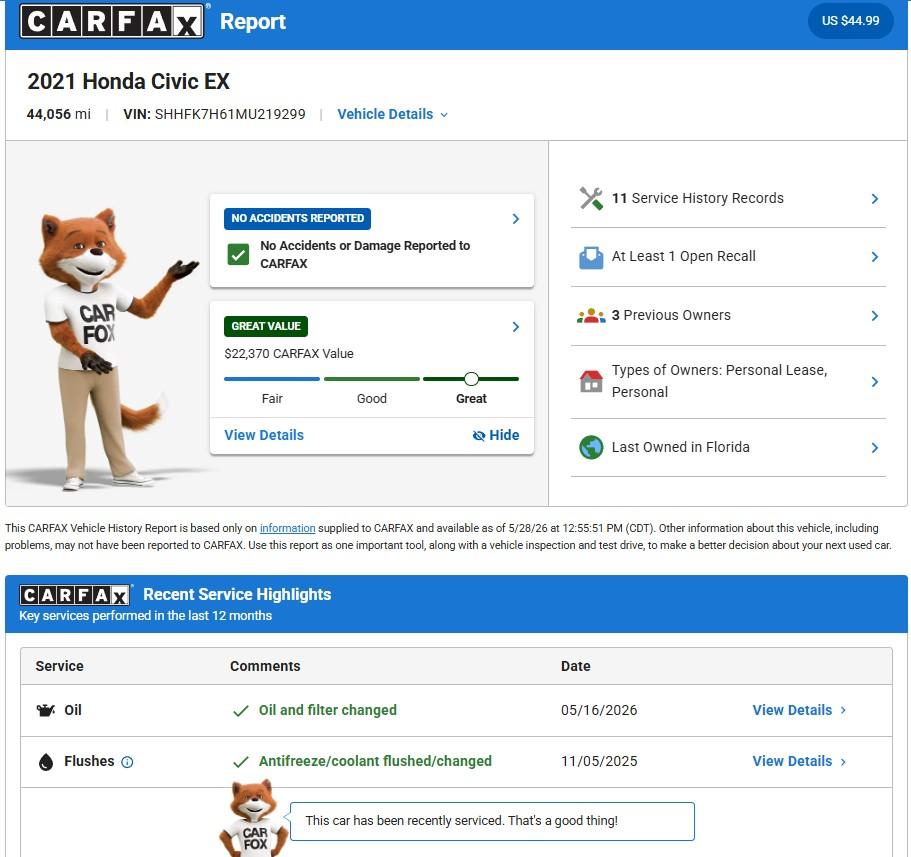The width and height of the screenshot is (911, 857).
Task: Click the 44,056 mi mileage text
Action: (x=59, y=114)
